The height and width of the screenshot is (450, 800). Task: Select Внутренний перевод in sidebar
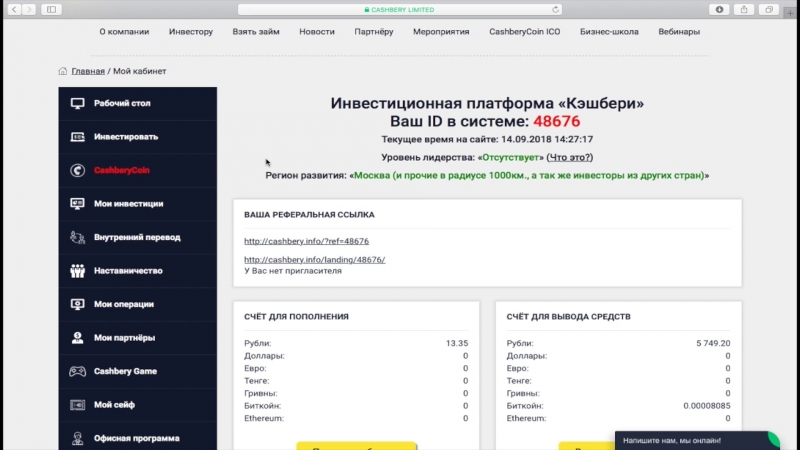pyautogui.click(x=137, y=237)
